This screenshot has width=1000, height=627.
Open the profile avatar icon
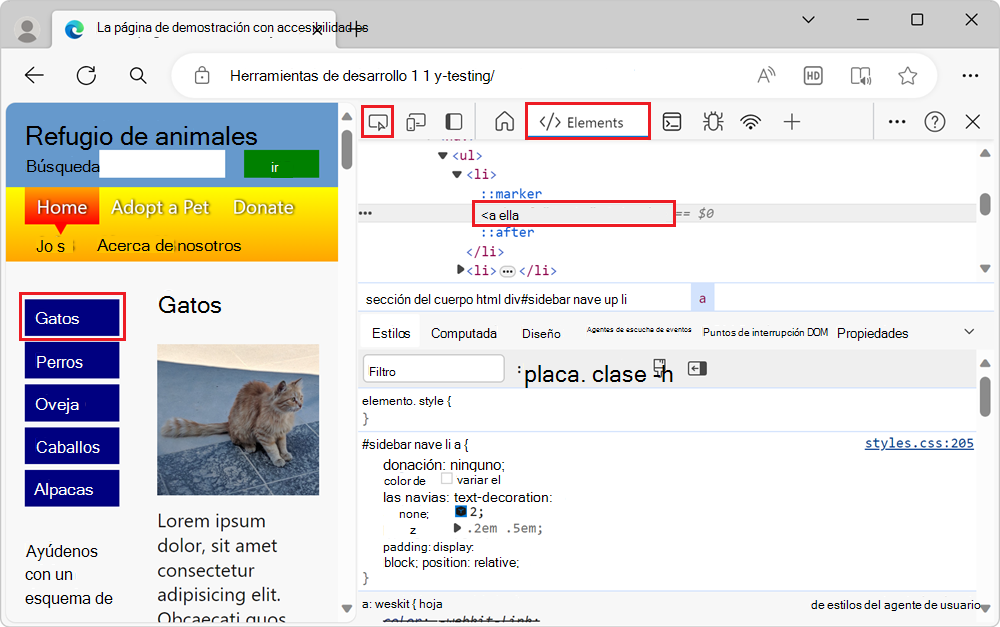pos(27,29)
